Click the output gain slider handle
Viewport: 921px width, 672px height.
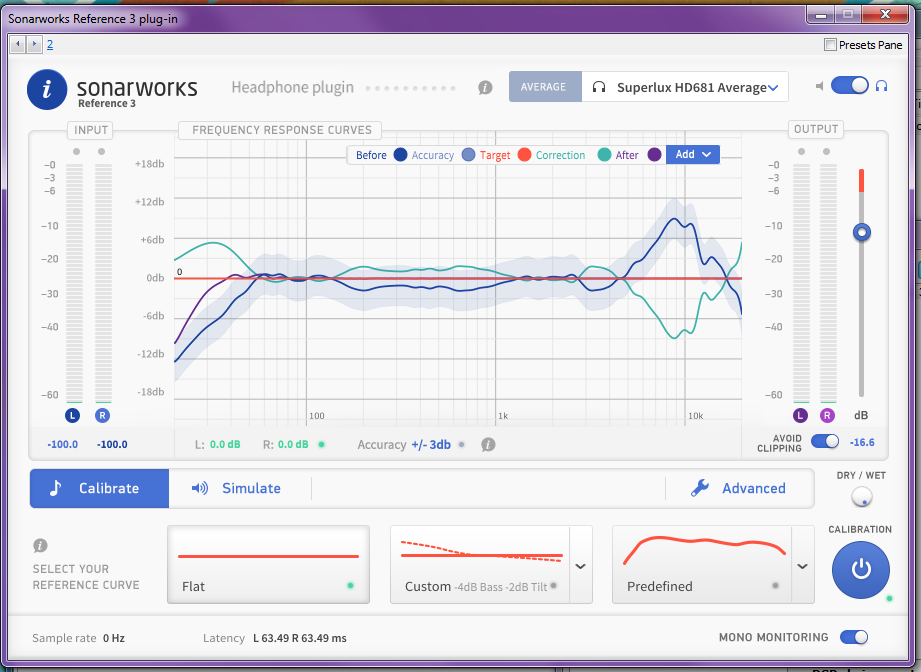862,233
